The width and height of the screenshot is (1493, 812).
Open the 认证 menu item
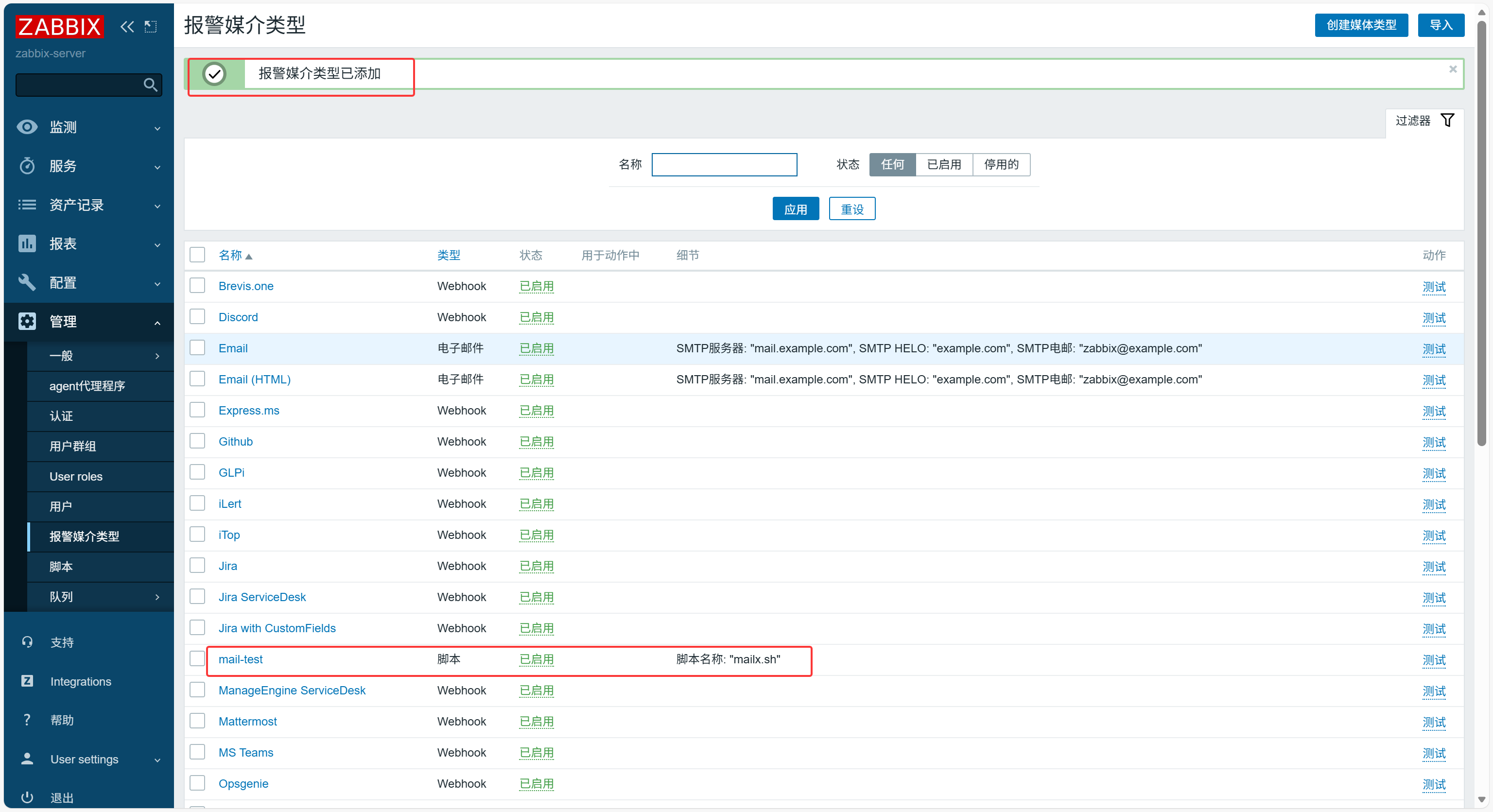100,416
